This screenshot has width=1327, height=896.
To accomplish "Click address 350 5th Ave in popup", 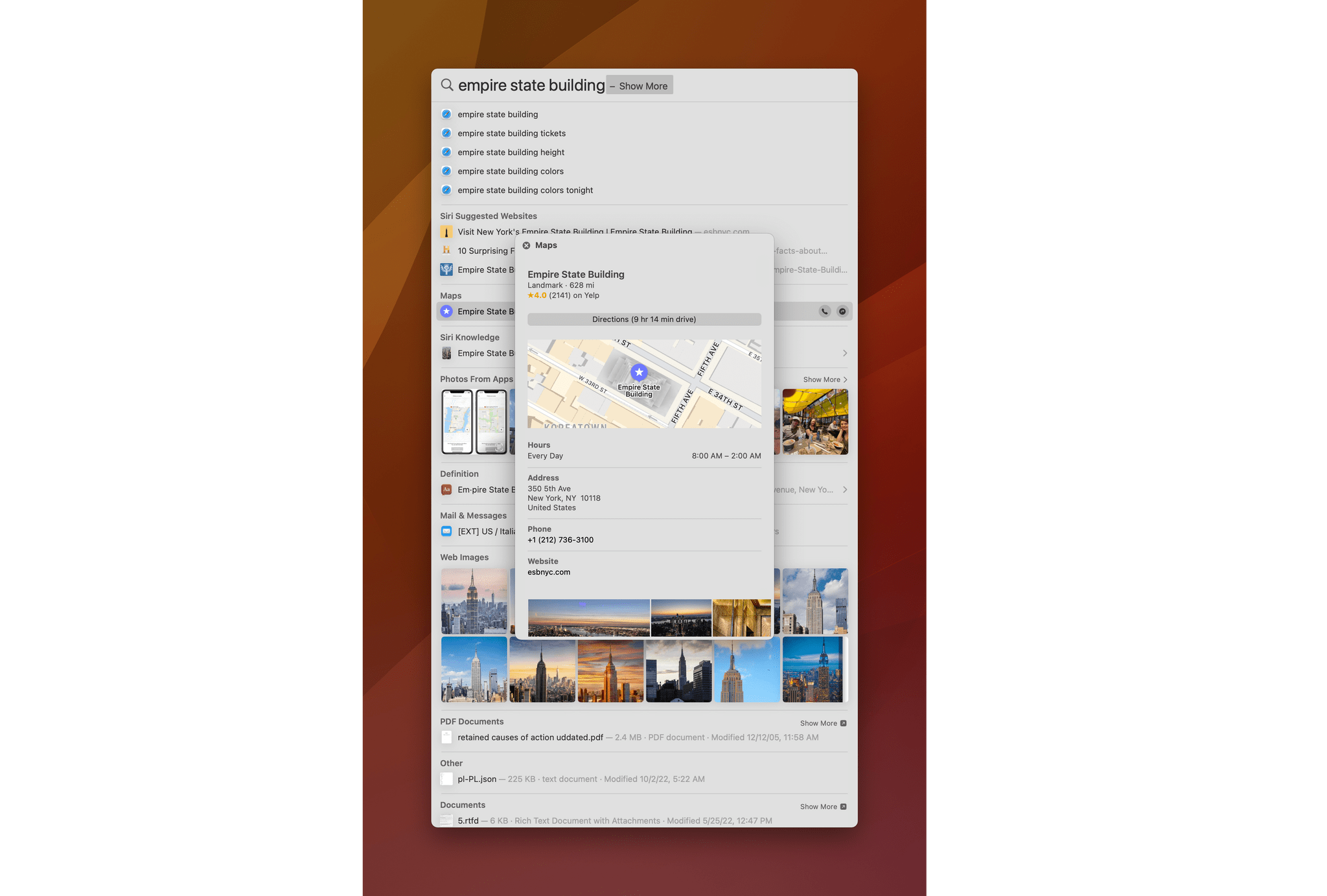I will tap(549, 488).
